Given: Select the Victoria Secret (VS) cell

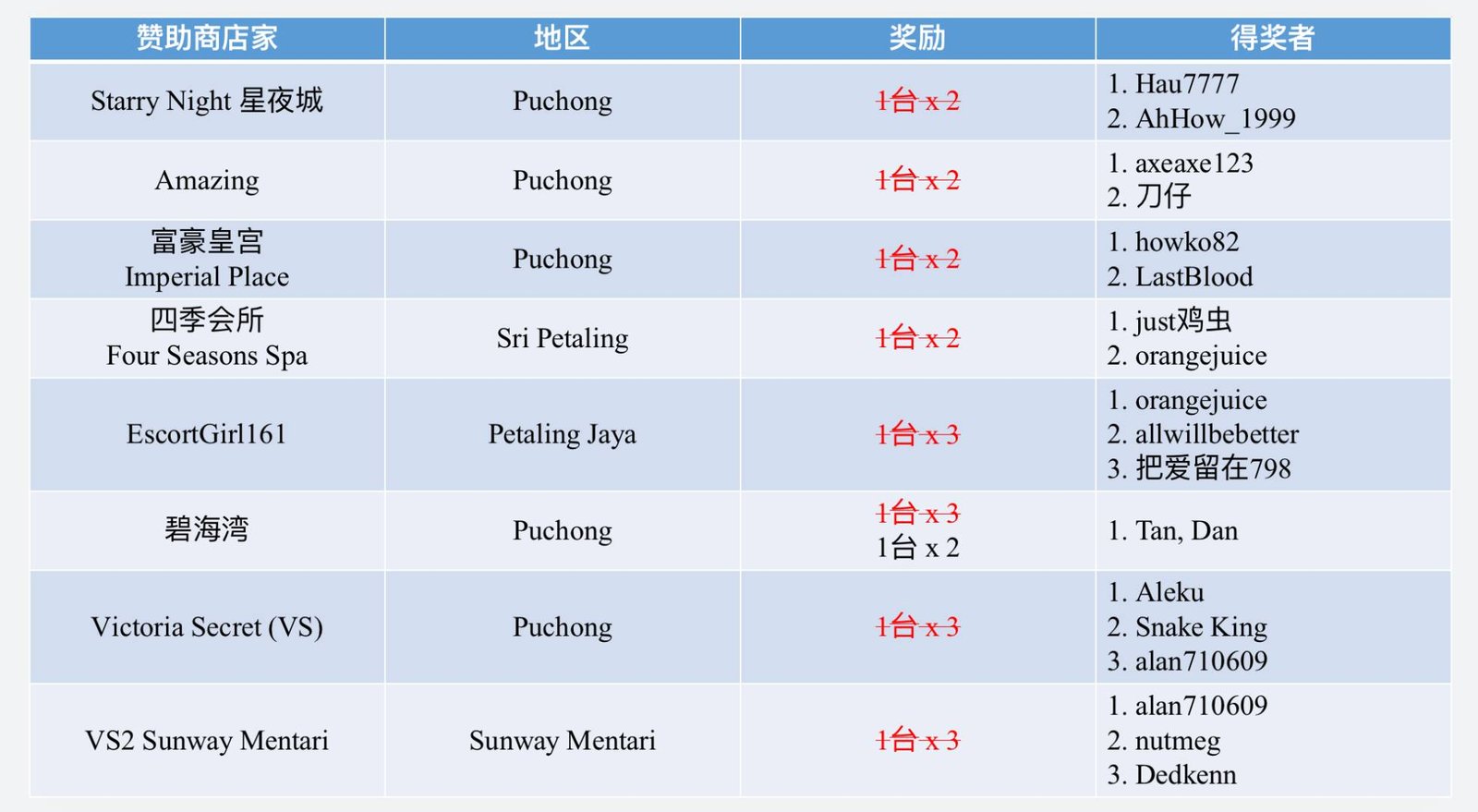Looking at the screenshot, I should pos(207,627).
